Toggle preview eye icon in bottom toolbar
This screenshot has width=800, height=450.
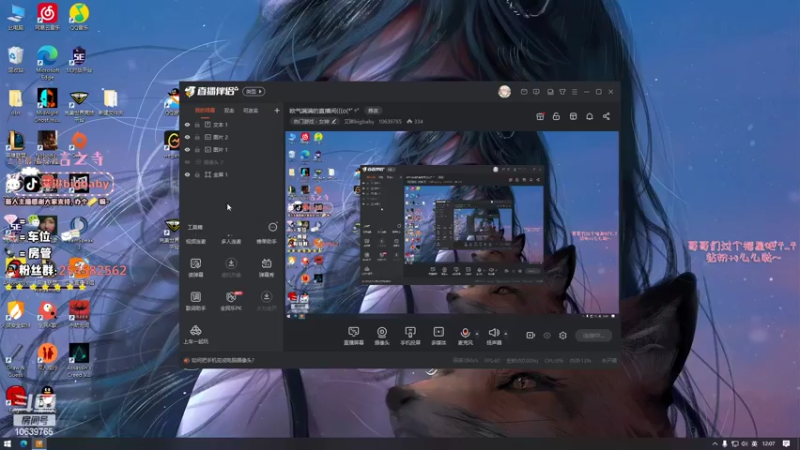[x=547, y=335]
